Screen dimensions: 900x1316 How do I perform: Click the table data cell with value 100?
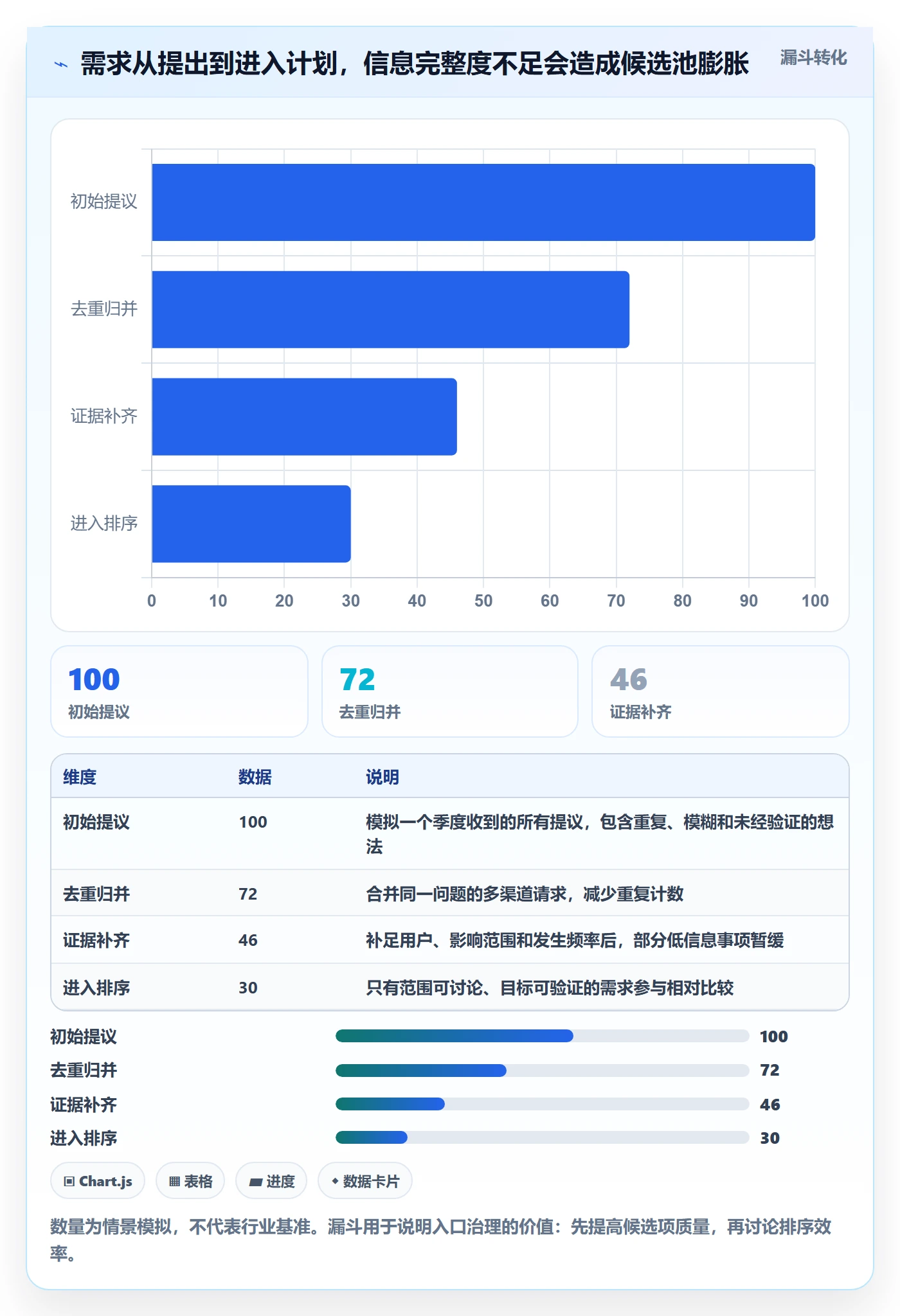pyautogui.click(x=253, y=822)
